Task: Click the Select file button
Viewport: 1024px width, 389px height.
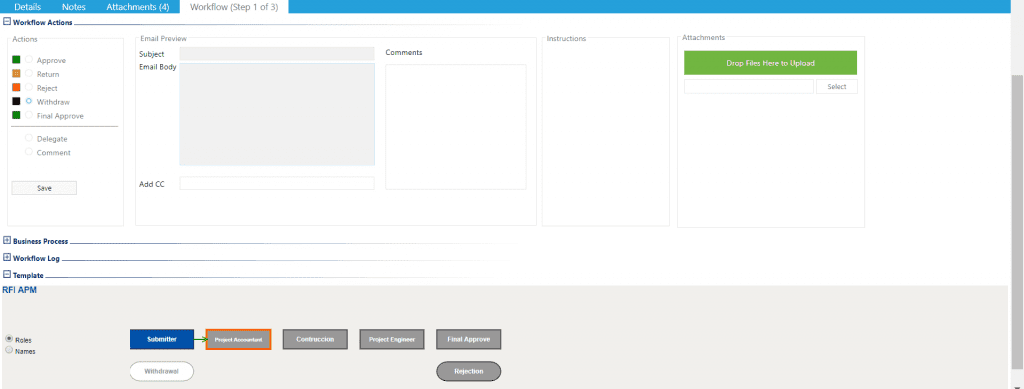Action: 837,86
